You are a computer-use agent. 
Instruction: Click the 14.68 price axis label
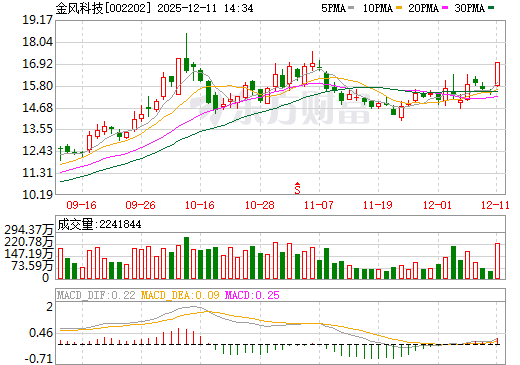click(37, 108)
